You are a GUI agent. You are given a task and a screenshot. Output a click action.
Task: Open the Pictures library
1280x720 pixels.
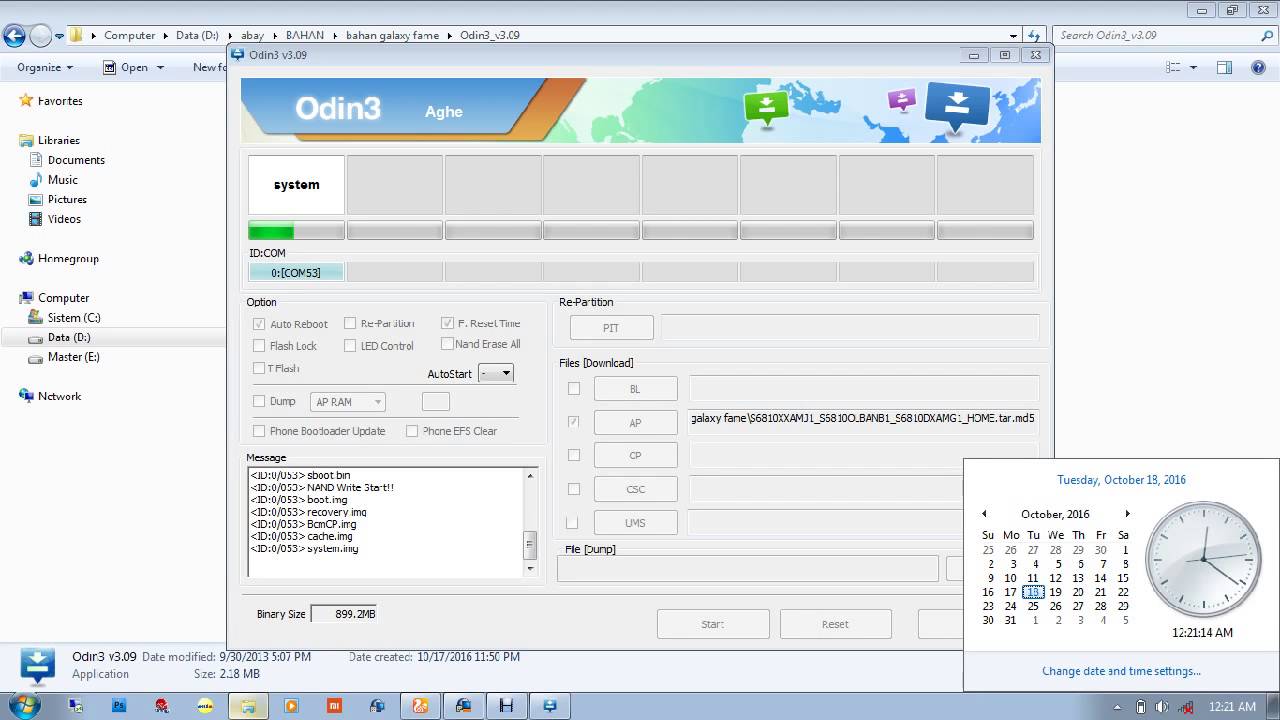click(67, 199)
